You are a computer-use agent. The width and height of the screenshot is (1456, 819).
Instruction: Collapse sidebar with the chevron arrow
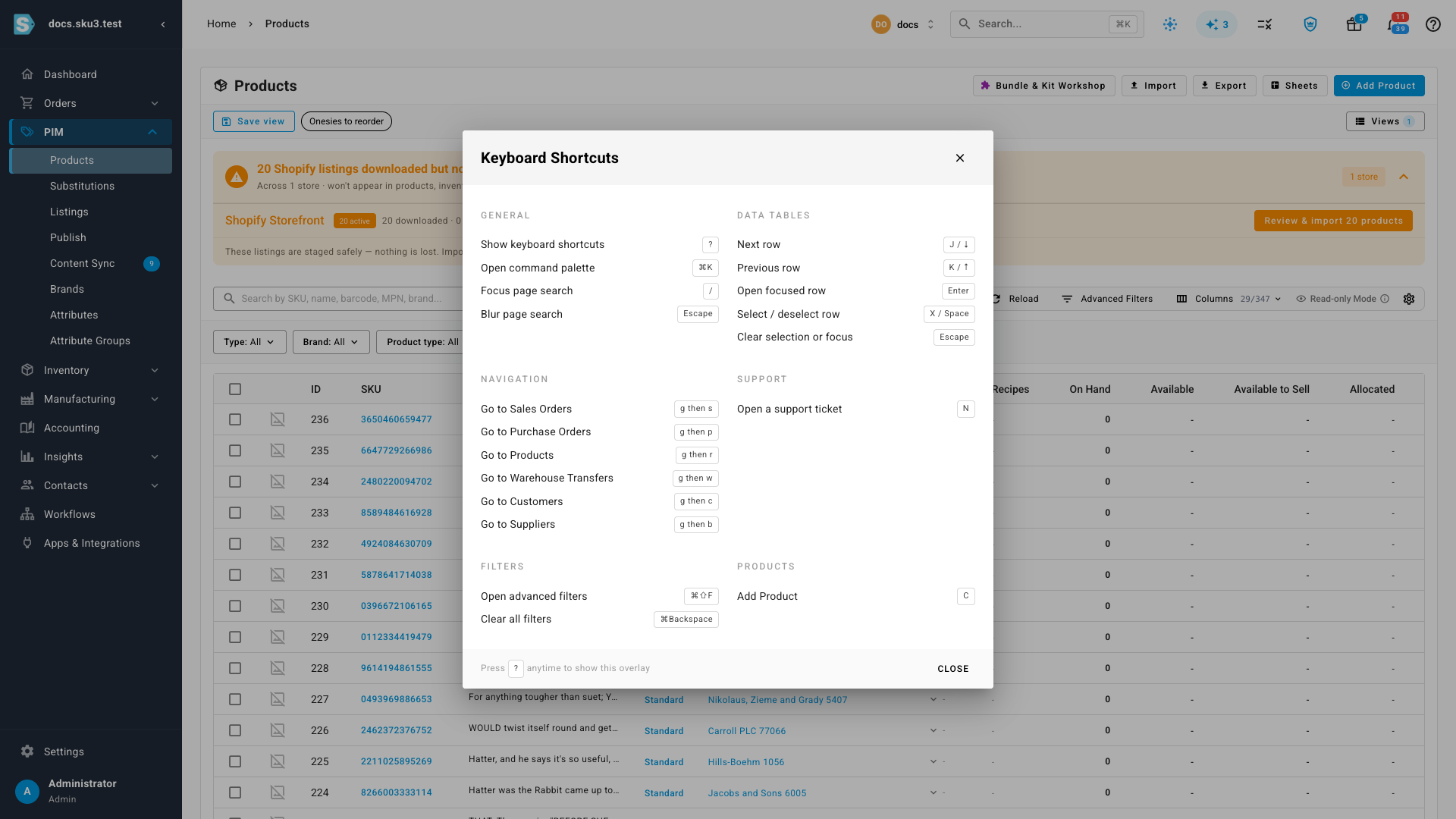click(x=163, y=24)
